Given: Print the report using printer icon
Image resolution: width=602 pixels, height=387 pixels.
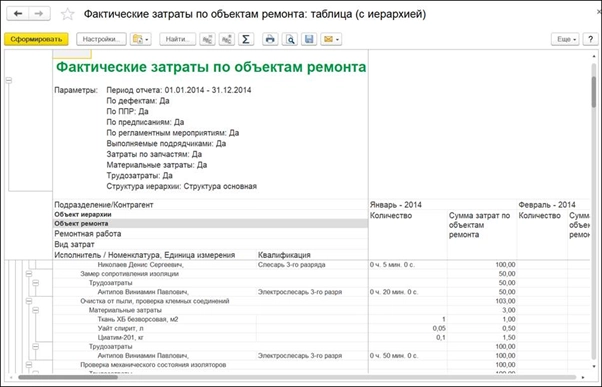Looking at the screenshot, I should 270,39.
